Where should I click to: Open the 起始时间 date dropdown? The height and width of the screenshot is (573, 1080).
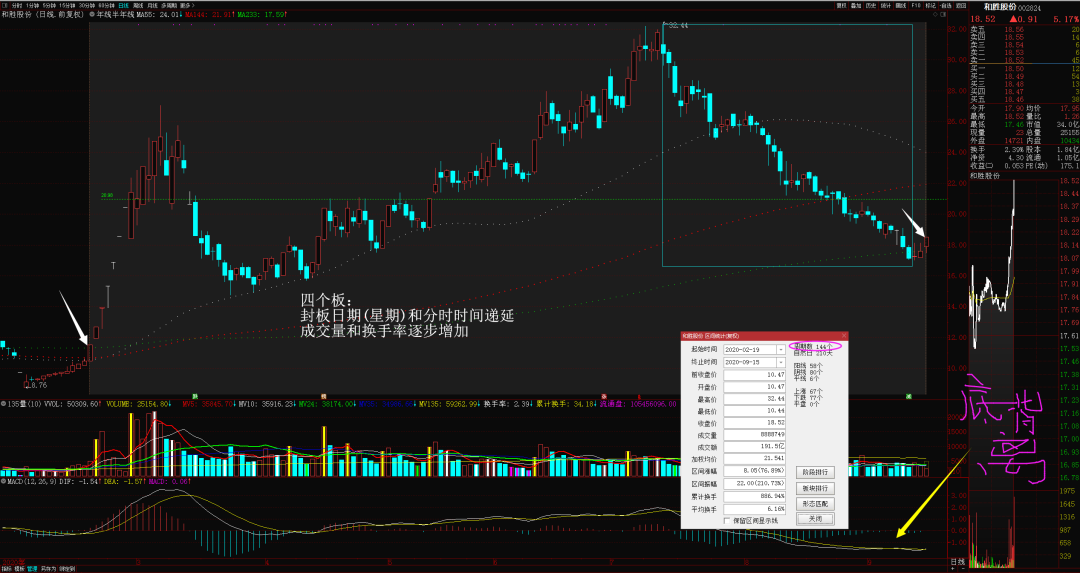(780, 350)
